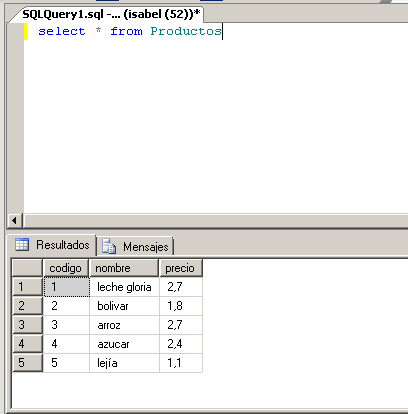Click the codigo cell of arroz row

click(x=67, y=325)
